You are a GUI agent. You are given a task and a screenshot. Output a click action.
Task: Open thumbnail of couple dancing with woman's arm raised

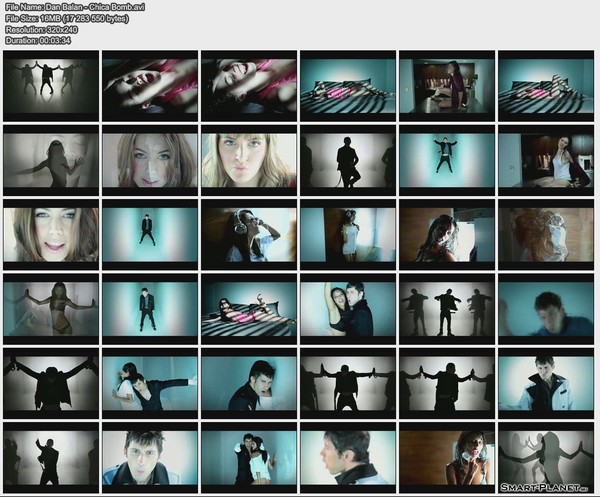click(x=348, y=309)
